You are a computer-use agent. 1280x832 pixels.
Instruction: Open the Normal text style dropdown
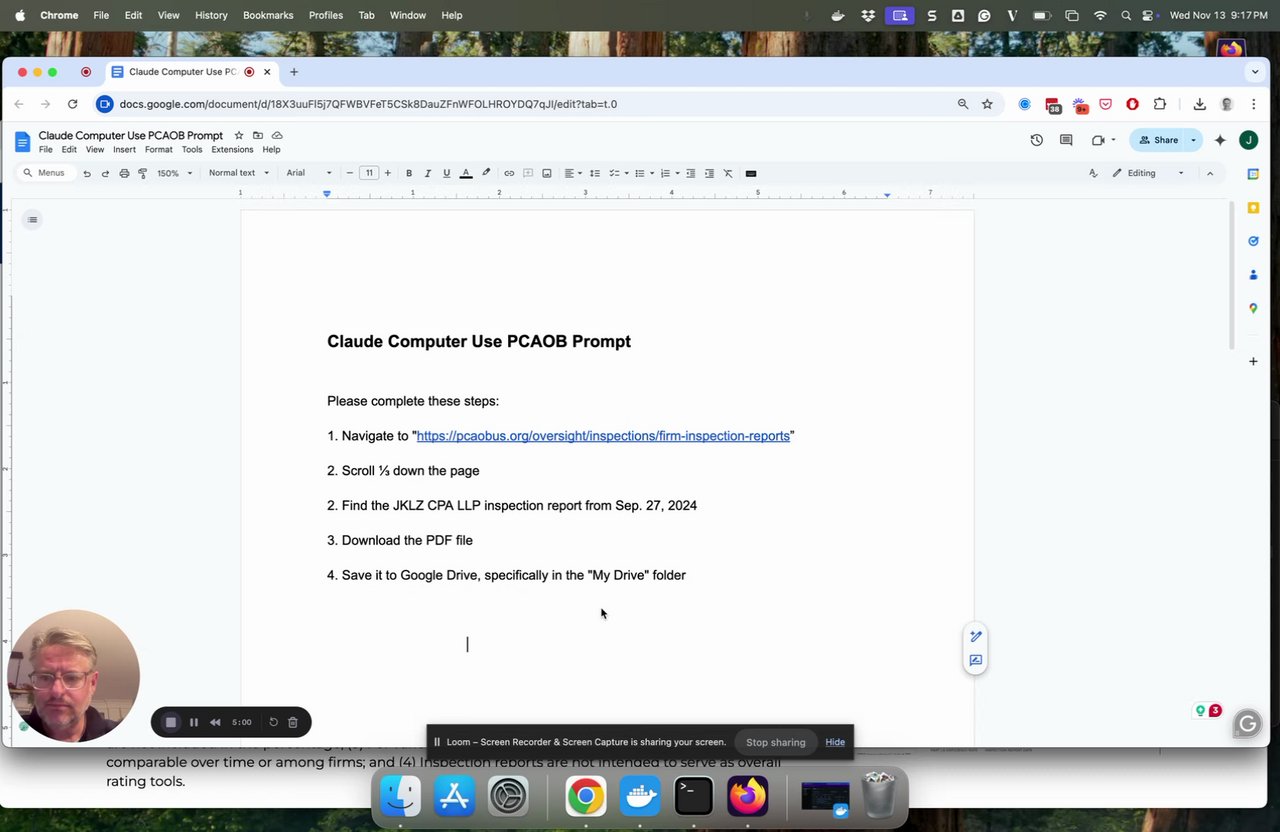tap(239, 173)
